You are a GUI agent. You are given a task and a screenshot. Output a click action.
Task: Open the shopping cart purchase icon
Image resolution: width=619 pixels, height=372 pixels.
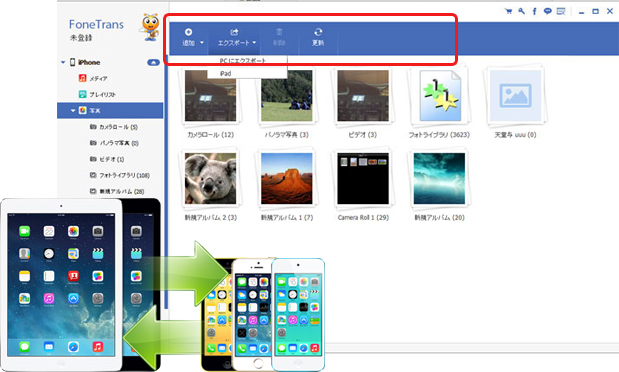pyautogui.click(x=508, y=11)
